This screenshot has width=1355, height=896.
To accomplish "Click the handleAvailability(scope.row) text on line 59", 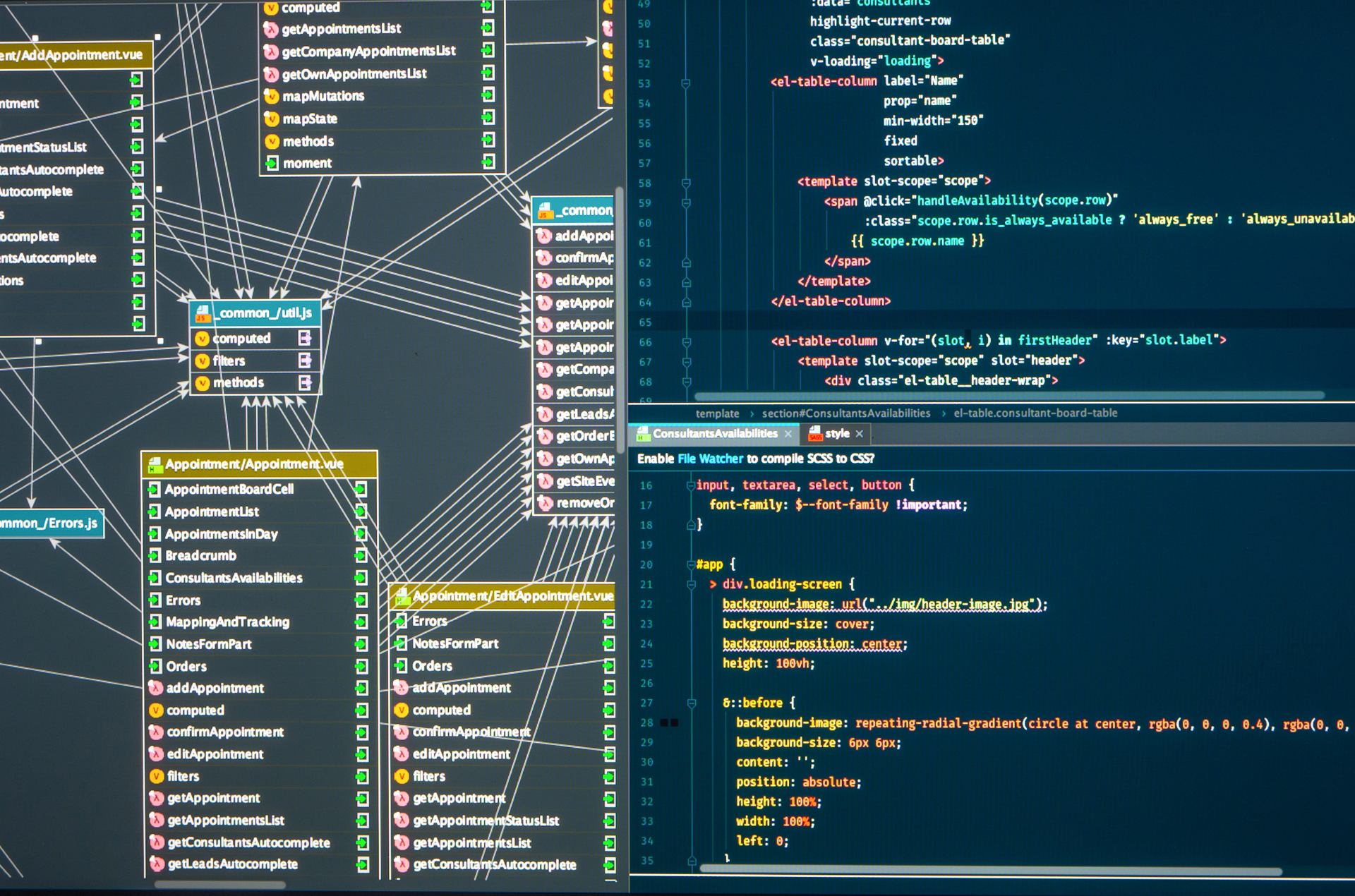I will [x=1015, y=200].
